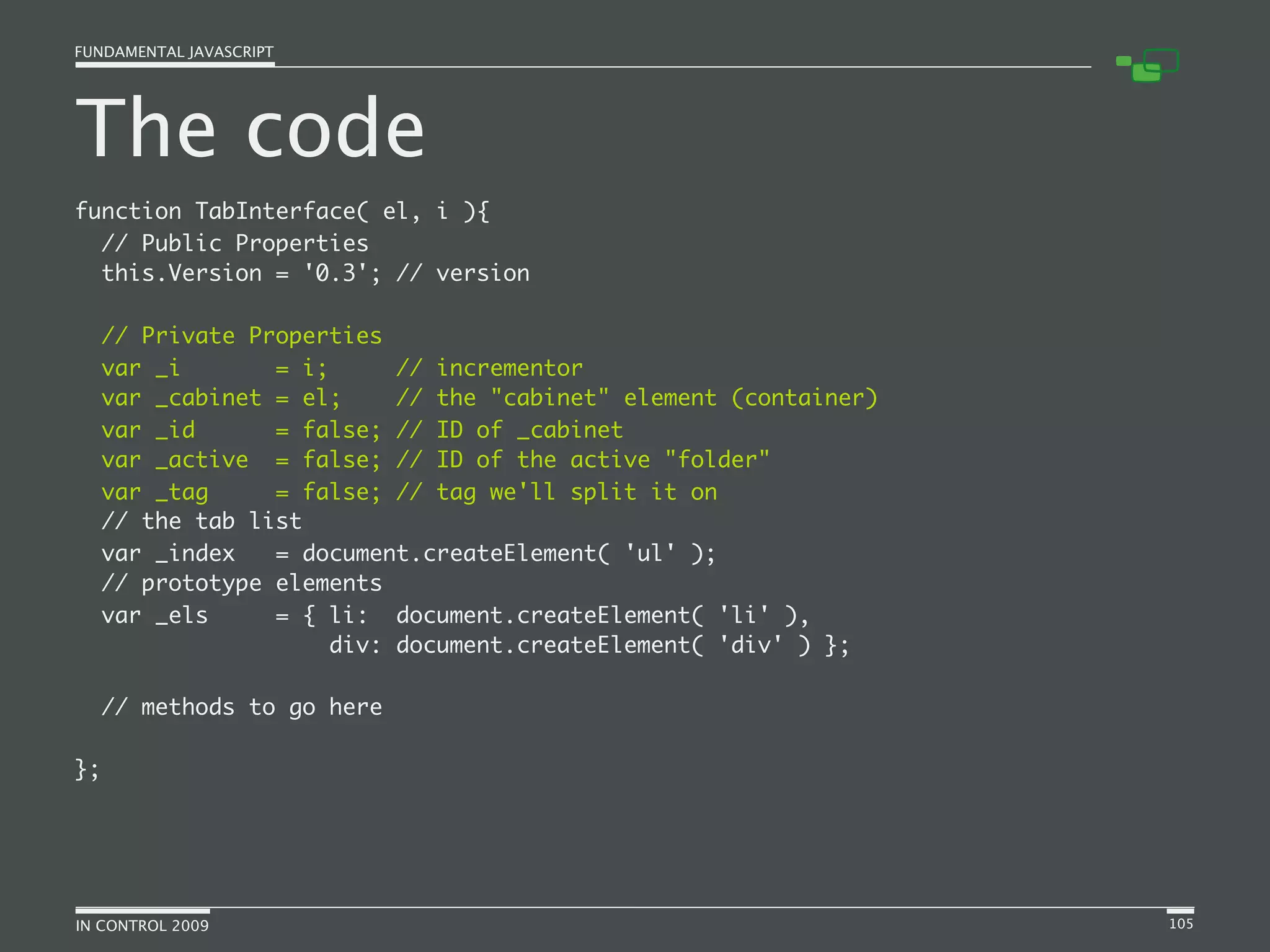Click the FUNDAMENTAL JAVASCRIPT header text
Viewport: 1270px width, 952px height.
(x=174, y=52)
